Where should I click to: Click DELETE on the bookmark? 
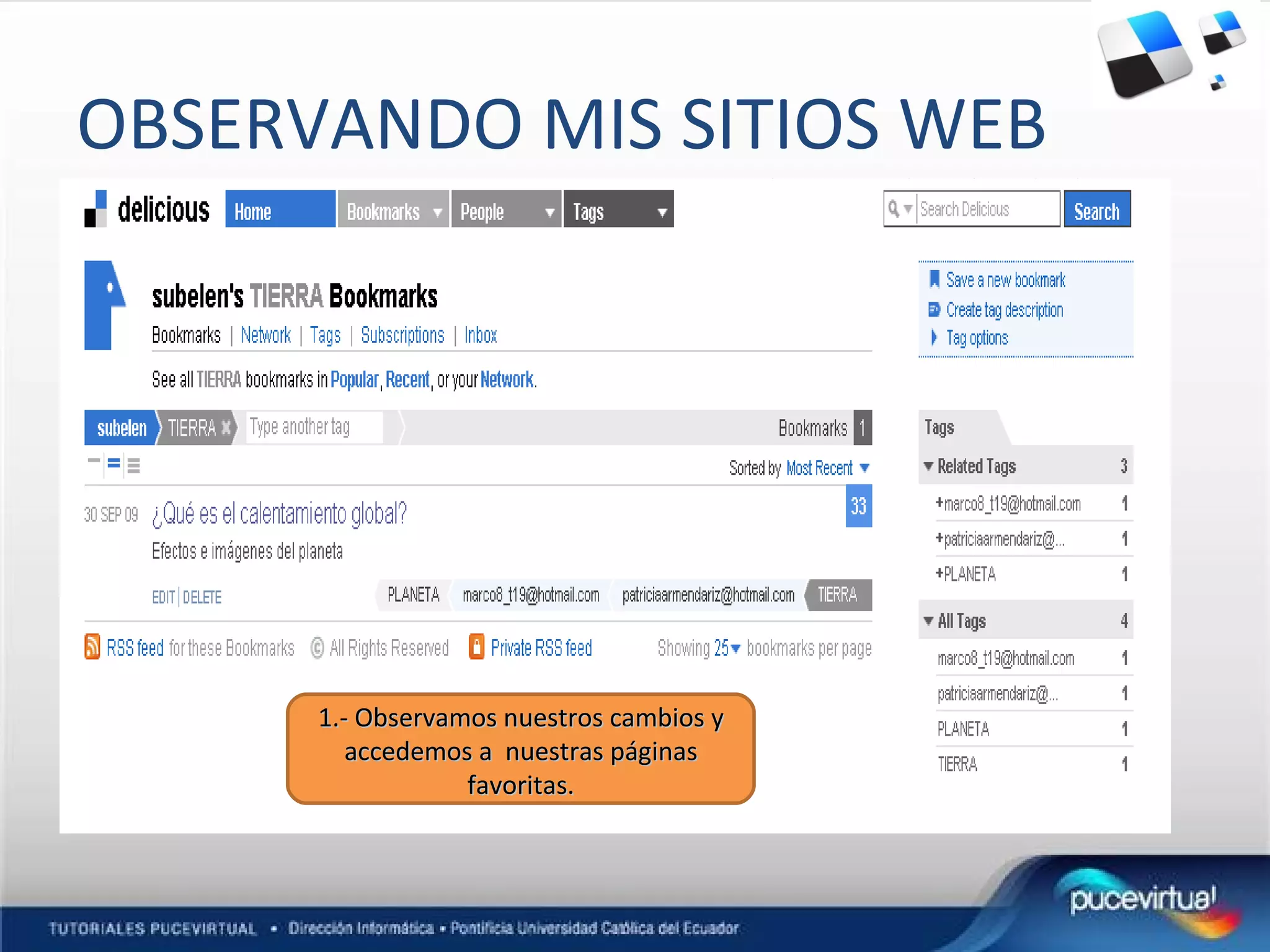pos(202,597)
